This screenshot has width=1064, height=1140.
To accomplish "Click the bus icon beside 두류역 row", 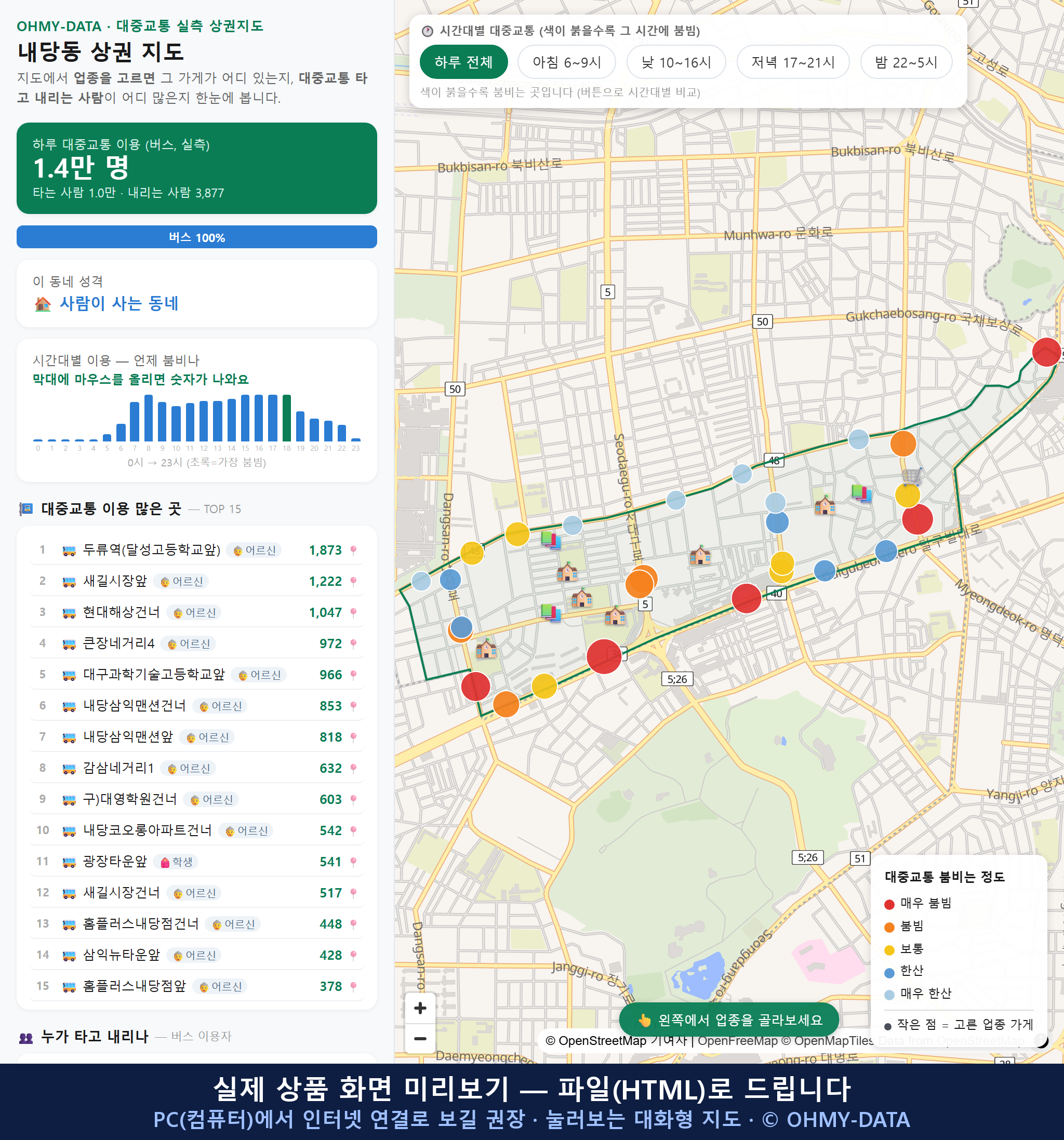I will [69, 551].
